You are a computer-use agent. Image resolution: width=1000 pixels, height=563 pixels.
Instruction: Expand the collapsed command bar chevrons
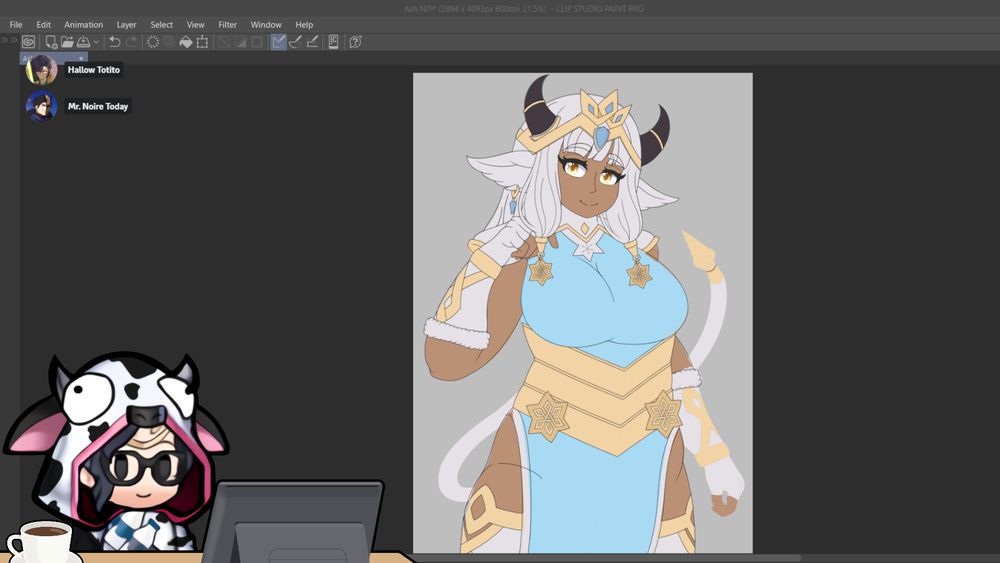click(x=9, y=40)
